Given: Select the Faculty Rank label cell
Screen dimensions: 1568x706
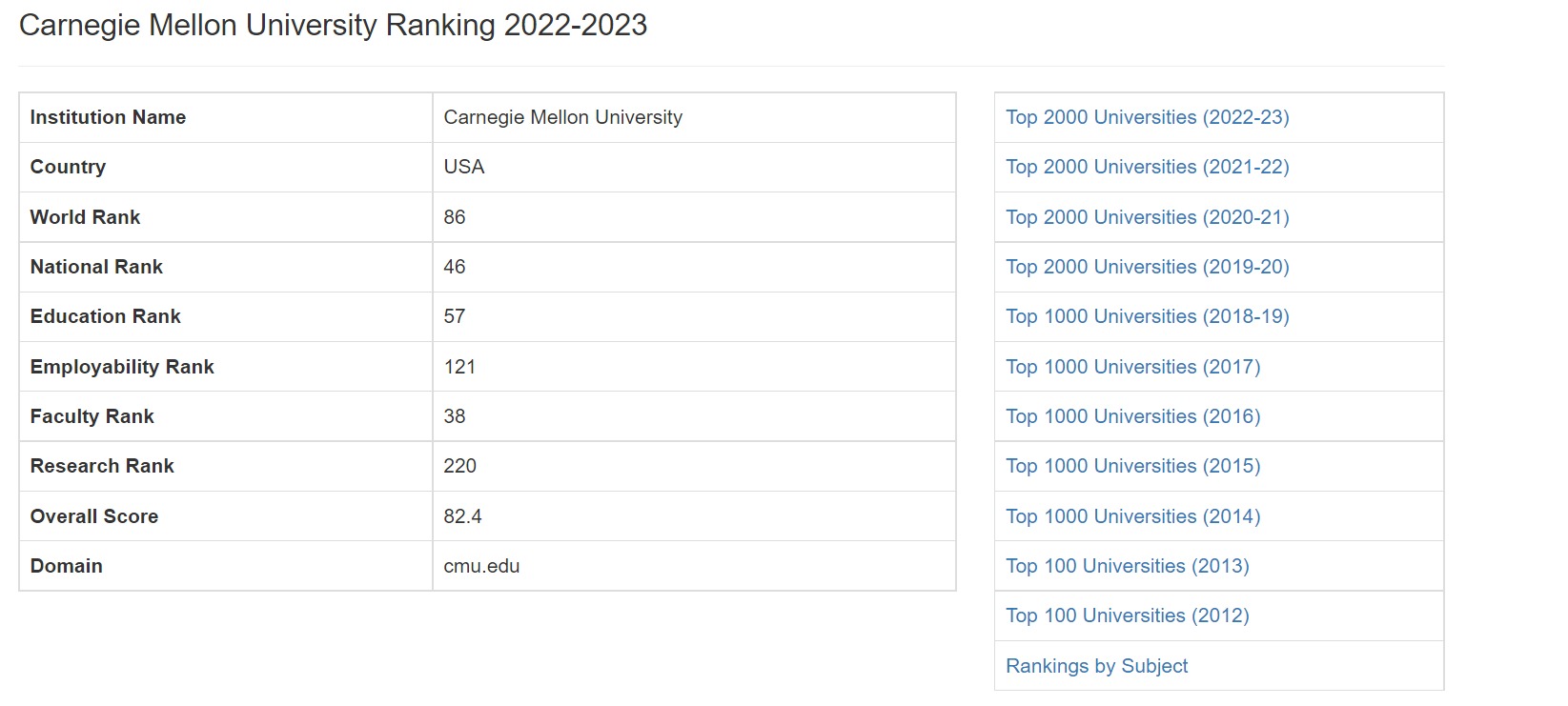Looking at the screenshot, I should point(226,416).
